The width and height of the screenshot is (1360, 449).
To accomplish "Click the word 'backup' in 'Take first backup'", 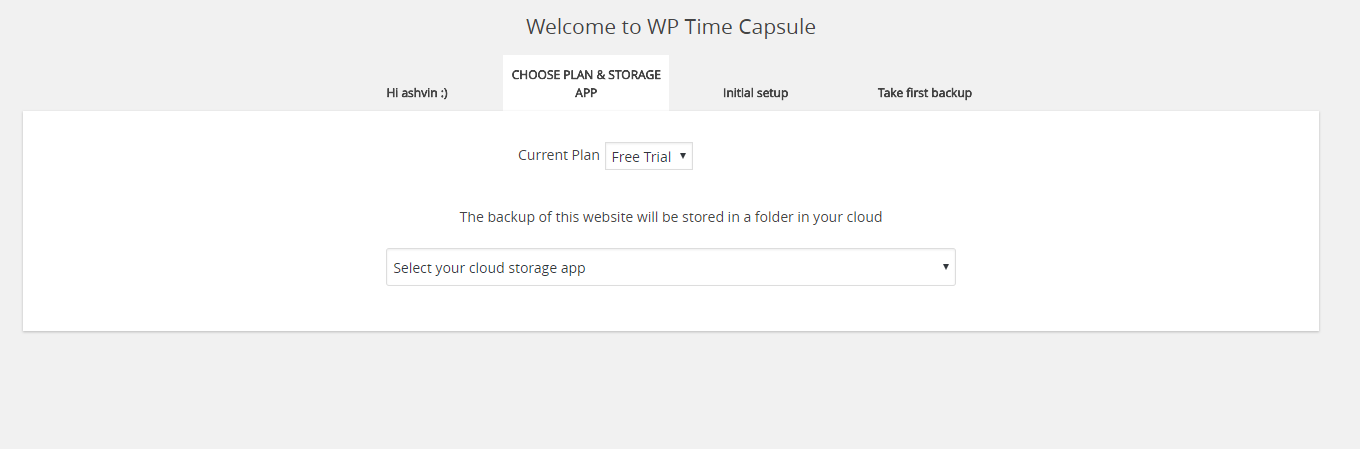I will tap(951, 93).
